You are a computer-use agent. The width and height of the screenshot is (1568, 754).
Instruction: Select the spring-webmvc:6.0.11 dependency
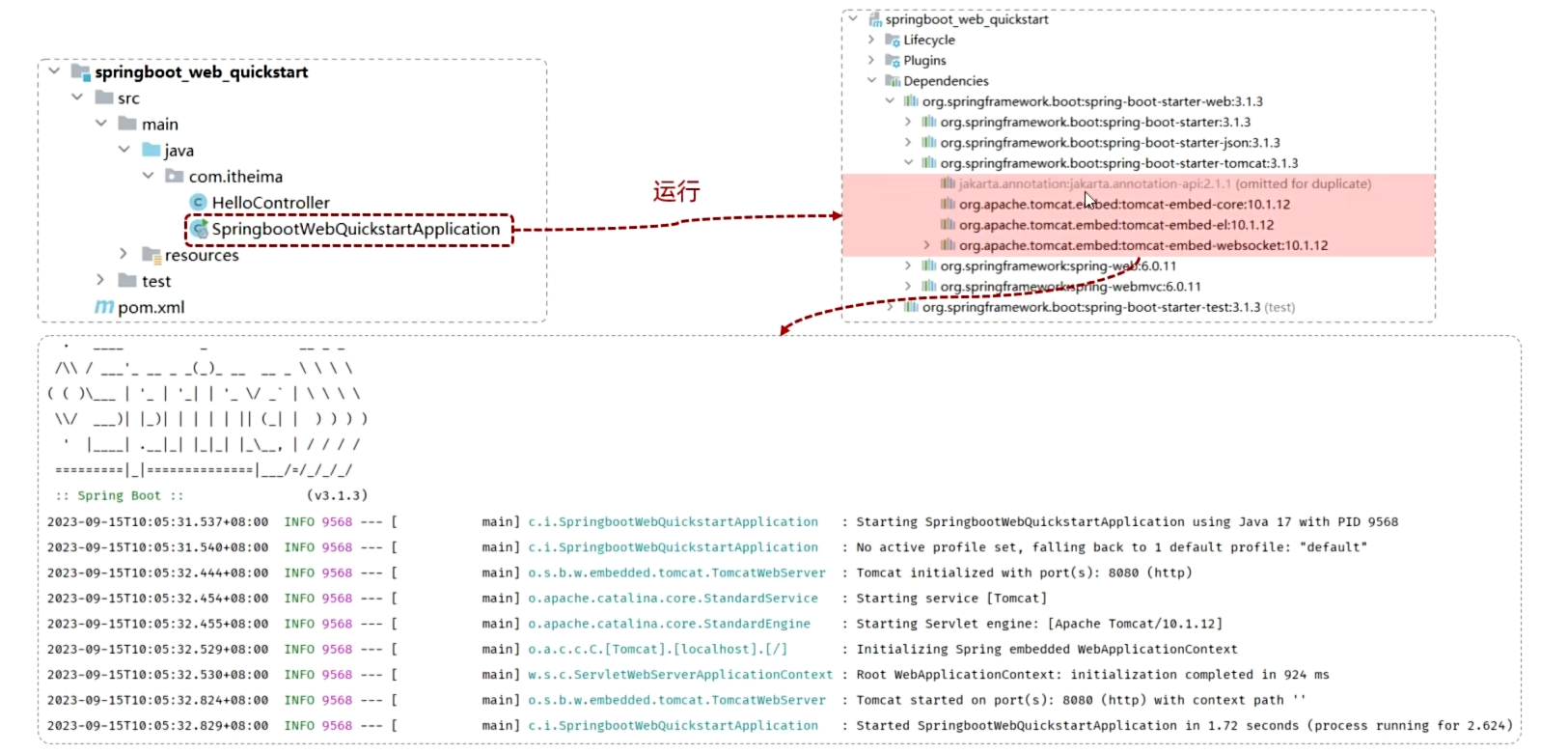[x=1070, y=286]
